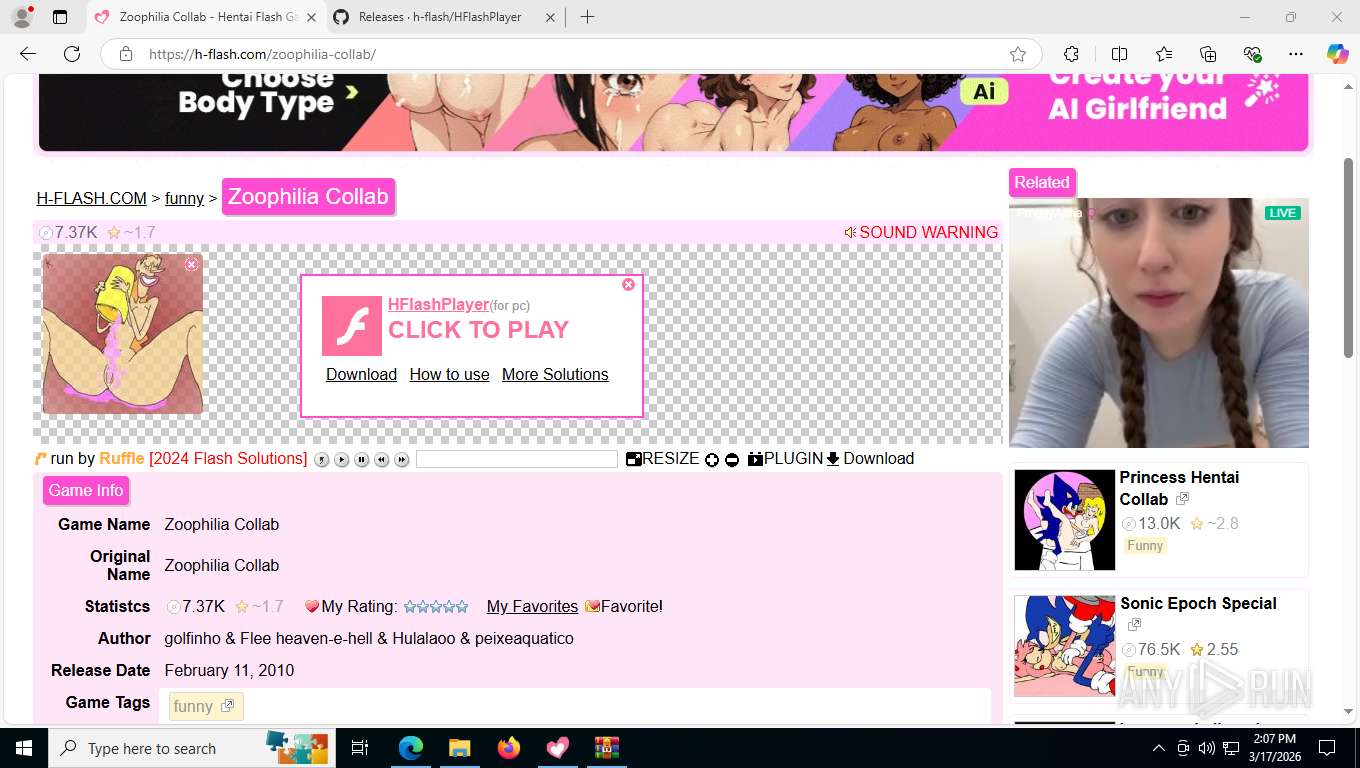Image resolution: width=1360 pixels, height=768 pixels.
Task: Click the fast-forward button in player controls
Action: coord(402,460)
